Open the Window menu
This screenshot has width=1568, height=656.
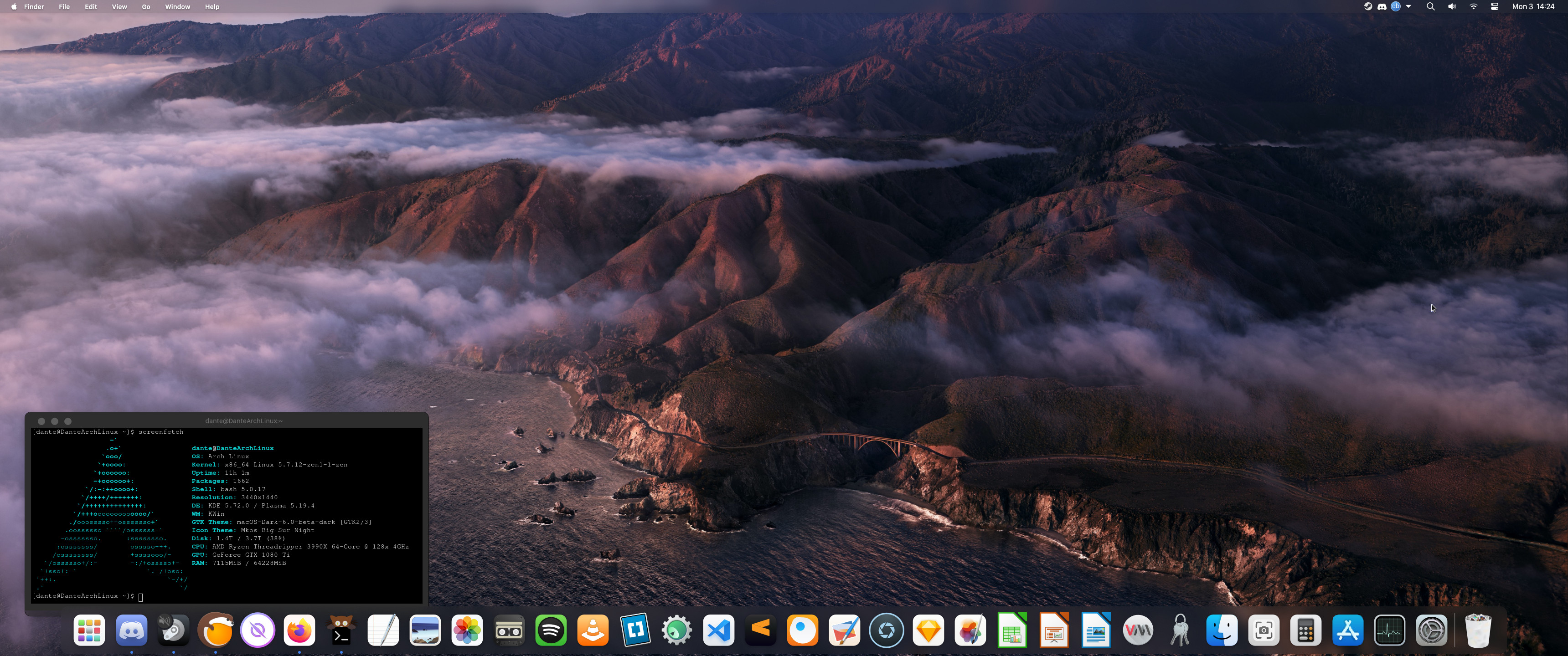click(x=178, y=7)
